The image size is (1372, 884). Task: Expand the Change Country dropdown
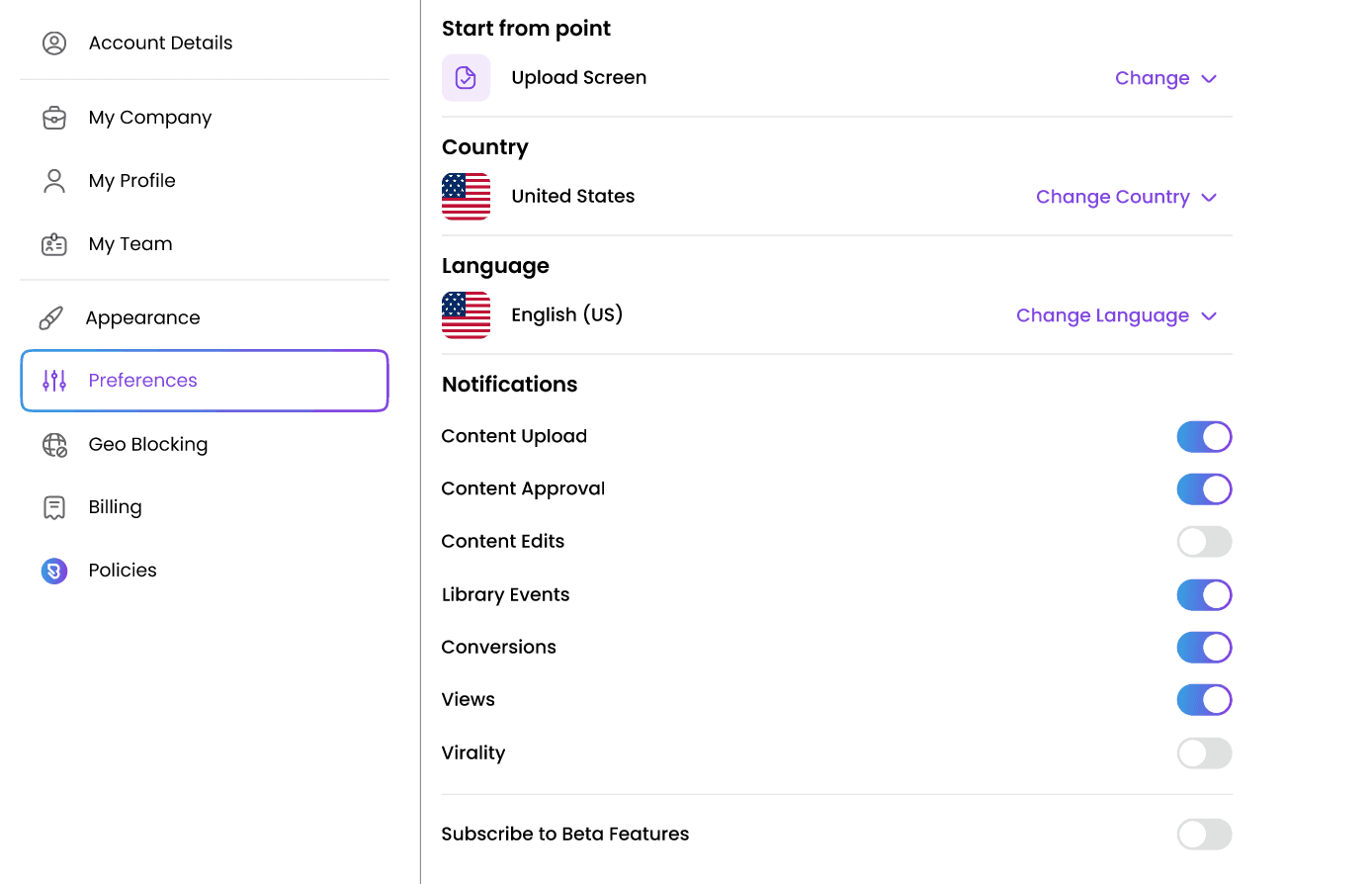click(1126, 197)
